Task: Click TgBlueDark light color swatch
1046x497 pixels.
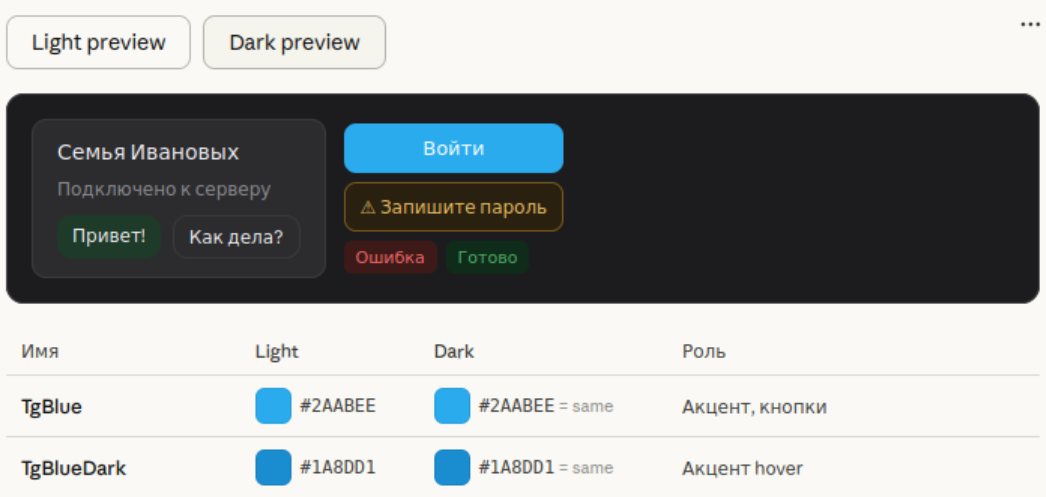Action: click(274, 468)
